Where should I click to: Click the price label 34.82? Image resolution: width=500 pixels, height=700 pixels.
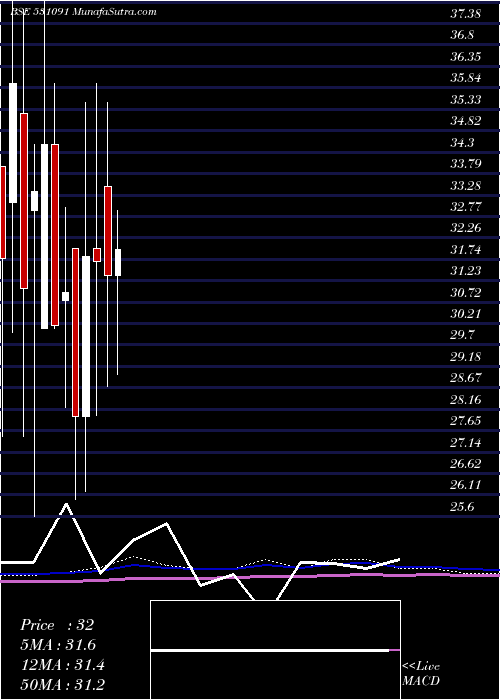coord(465,121)
